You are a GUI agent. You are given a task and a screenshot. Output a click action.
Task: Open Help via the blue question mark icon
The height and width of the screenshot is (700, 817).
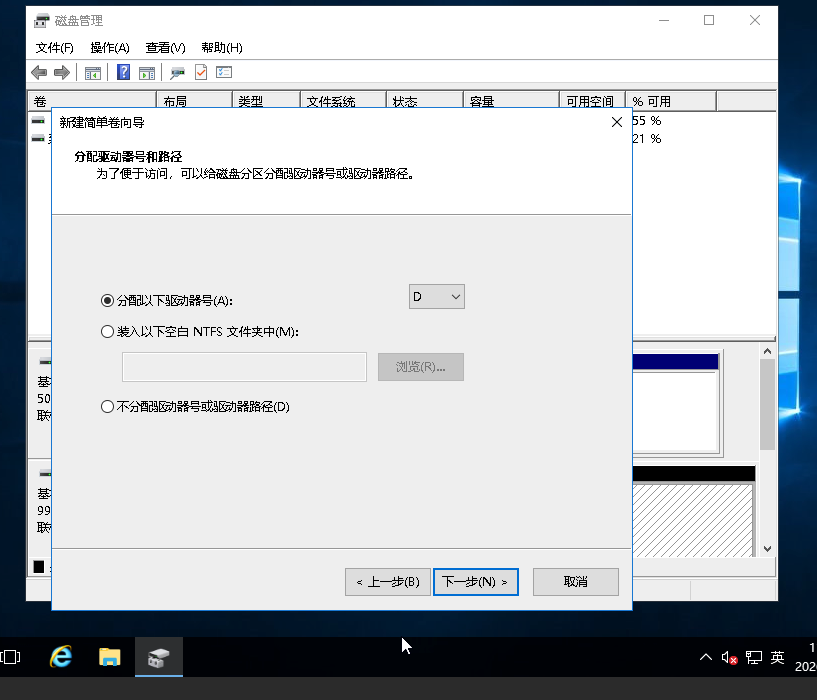[x=124, y=72]
